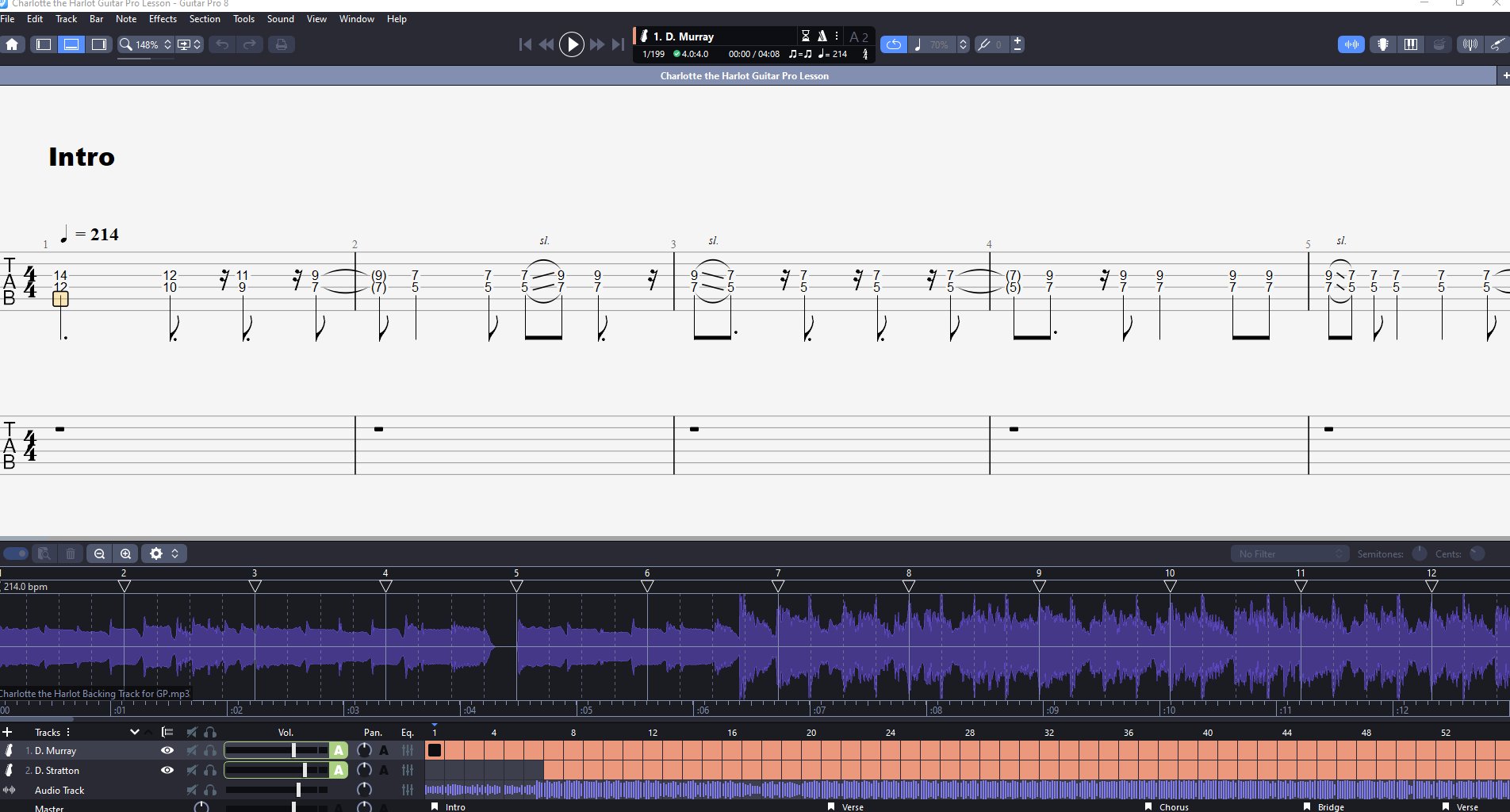1510x812 pixels.
Task: Toggle the right inspector panel
Action: coord(99,44)
